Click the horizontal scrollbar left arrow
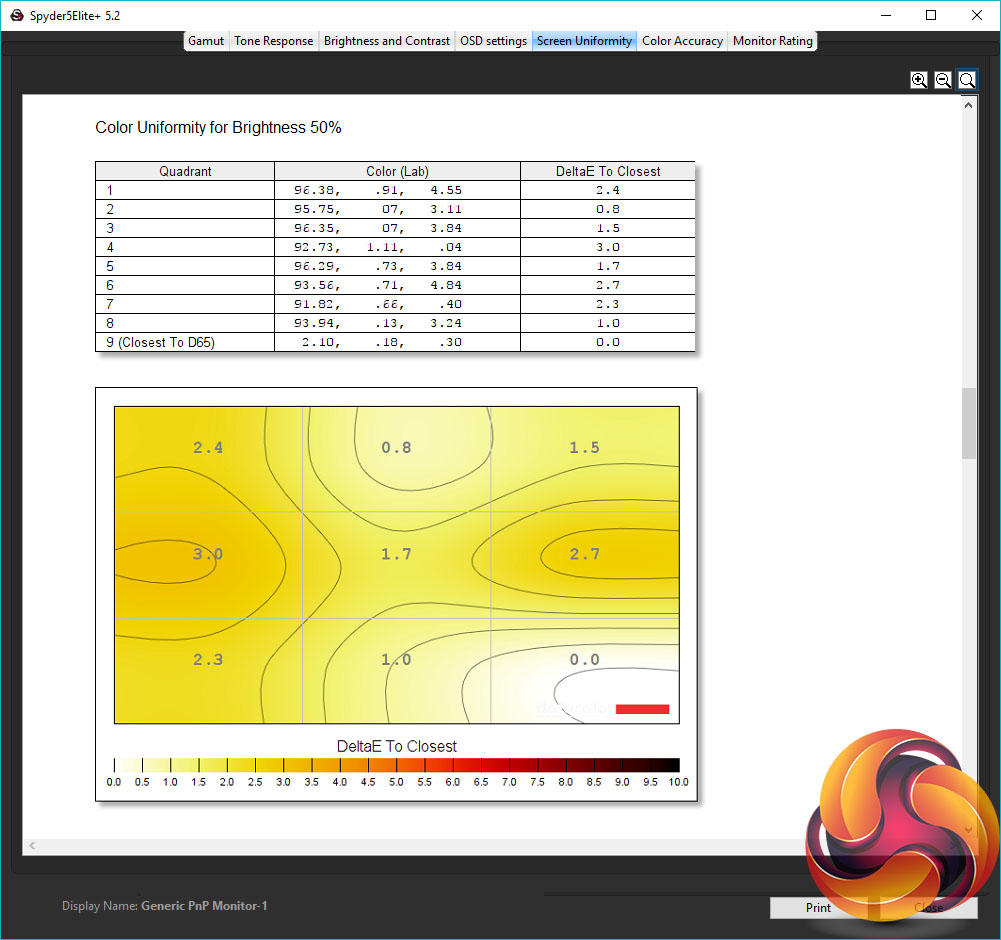The image size is (1001, 940). point(32,845)
